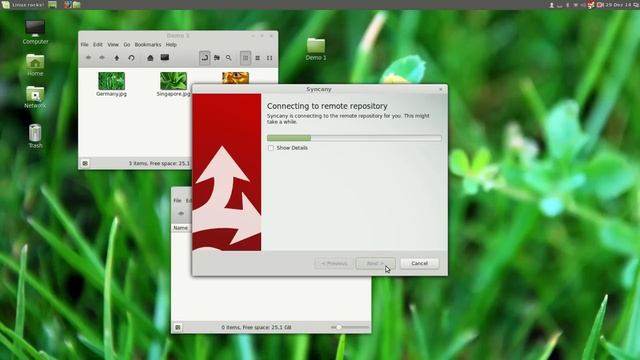Click the Syncany tray icon in panel
This screenshot has width=640, height=360.
(x=591, y=5)
